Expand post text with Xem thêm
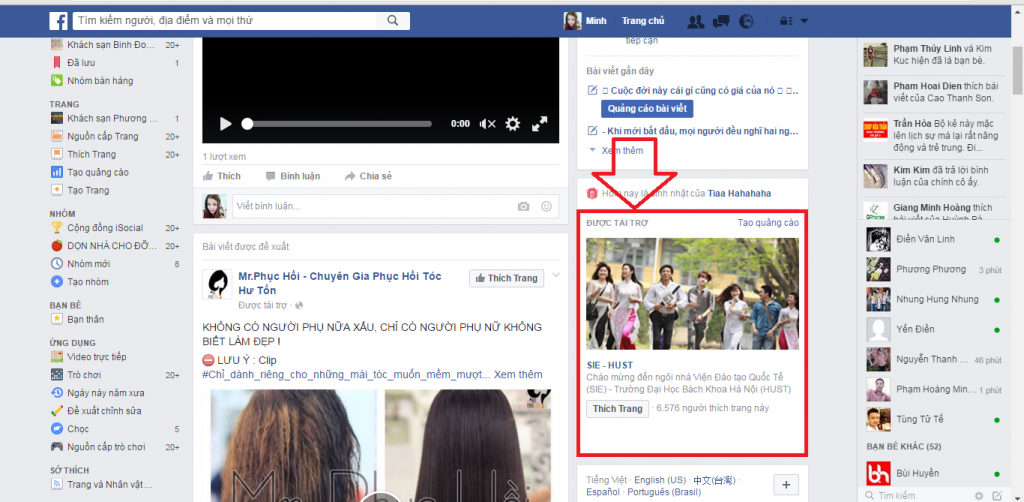 pos(518,375)
